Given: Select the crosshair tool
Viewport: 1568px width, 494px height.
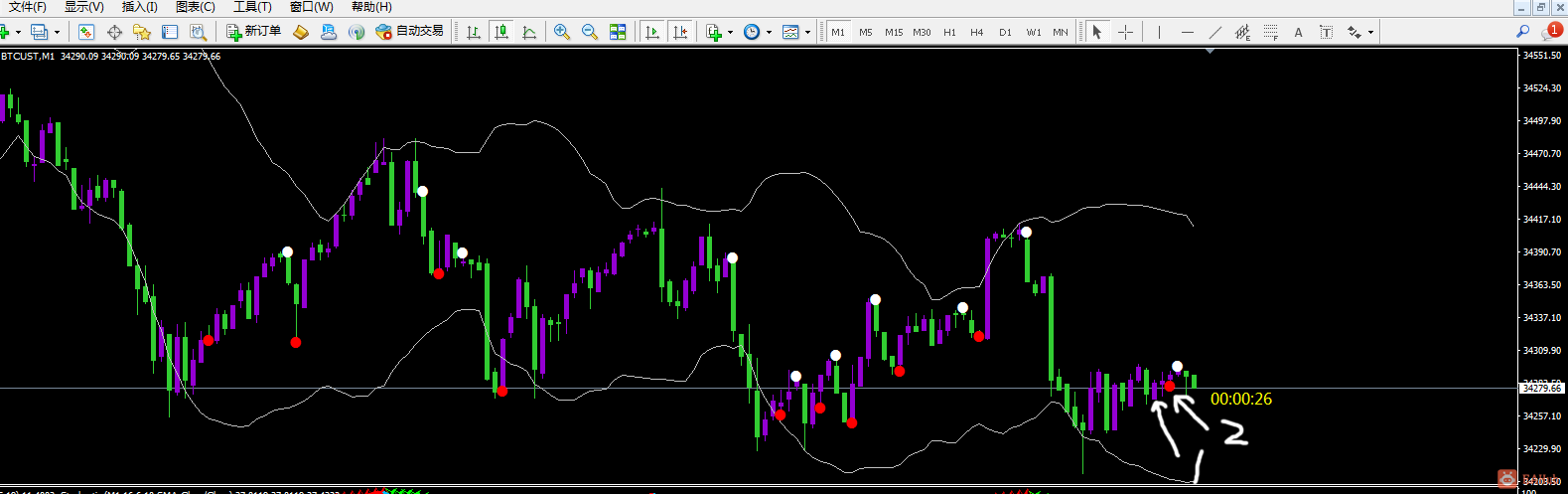Looking at the screenshot, I should coord(1125,32).
